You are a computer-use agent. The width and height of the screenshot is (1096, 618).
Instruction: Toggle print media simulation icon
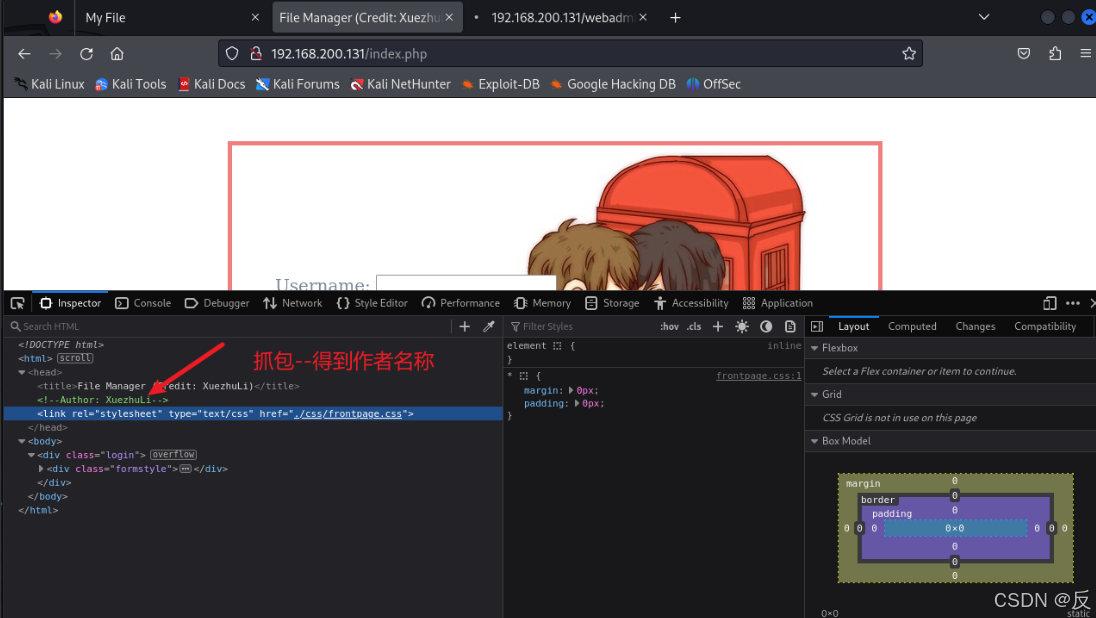pyautogui.click(x=790, y=326)
